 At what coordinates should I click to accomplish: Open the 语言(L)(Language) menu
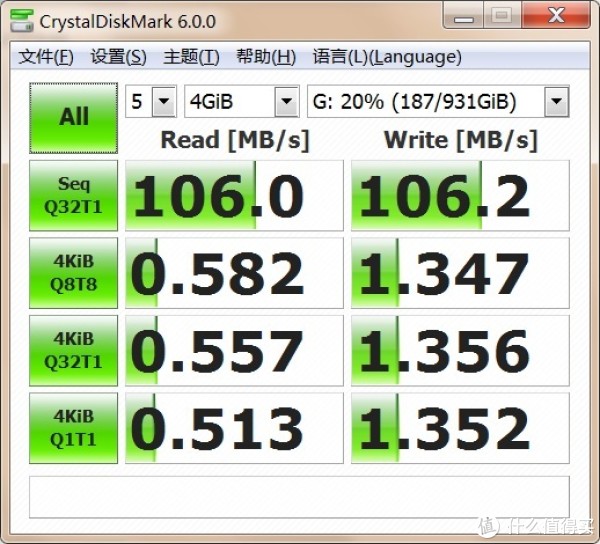coord(387,57)
